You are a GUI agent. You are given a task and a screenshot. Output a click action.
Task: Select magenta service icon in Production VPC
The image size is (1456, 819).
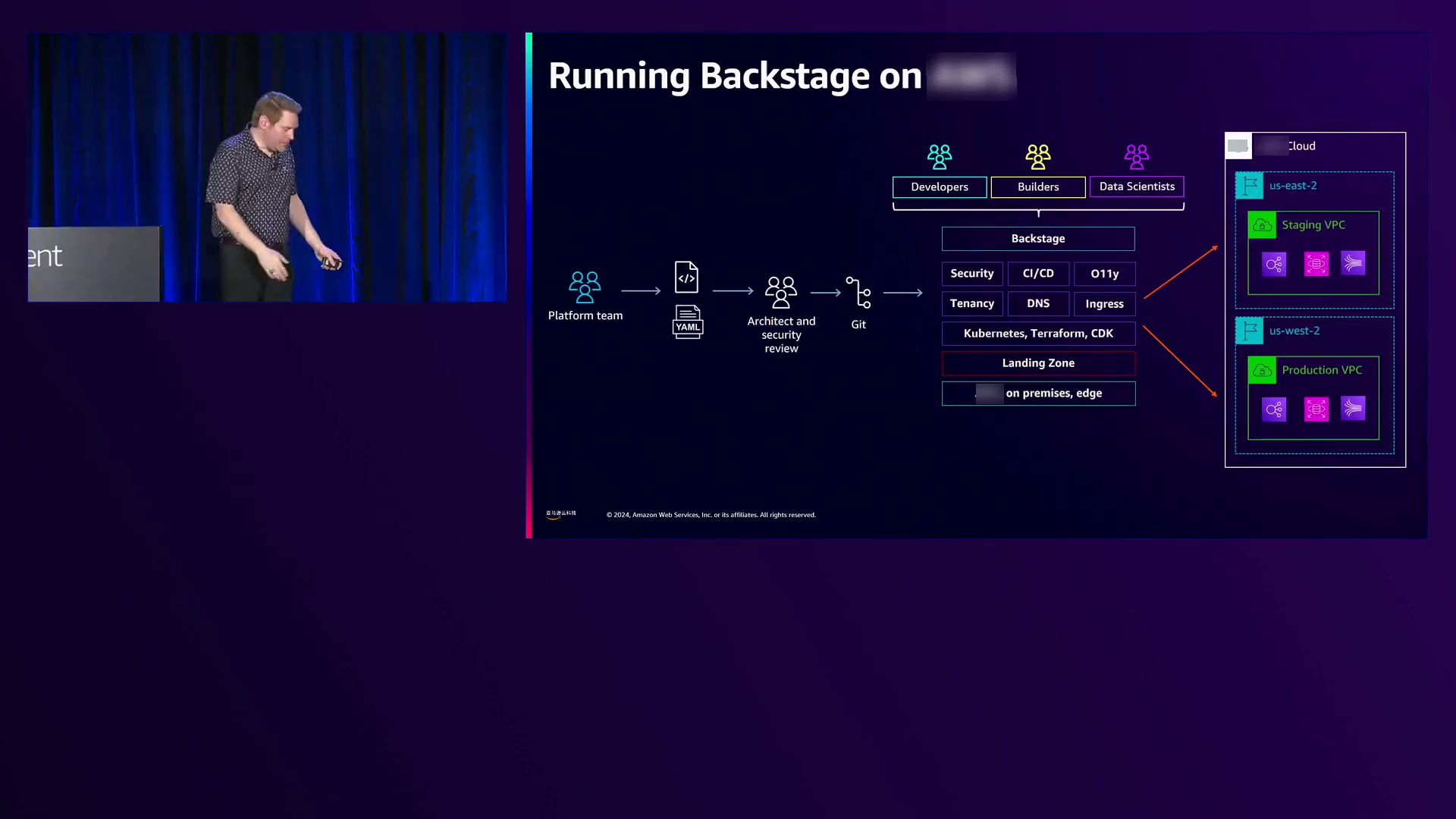[x=1316, y=409]
